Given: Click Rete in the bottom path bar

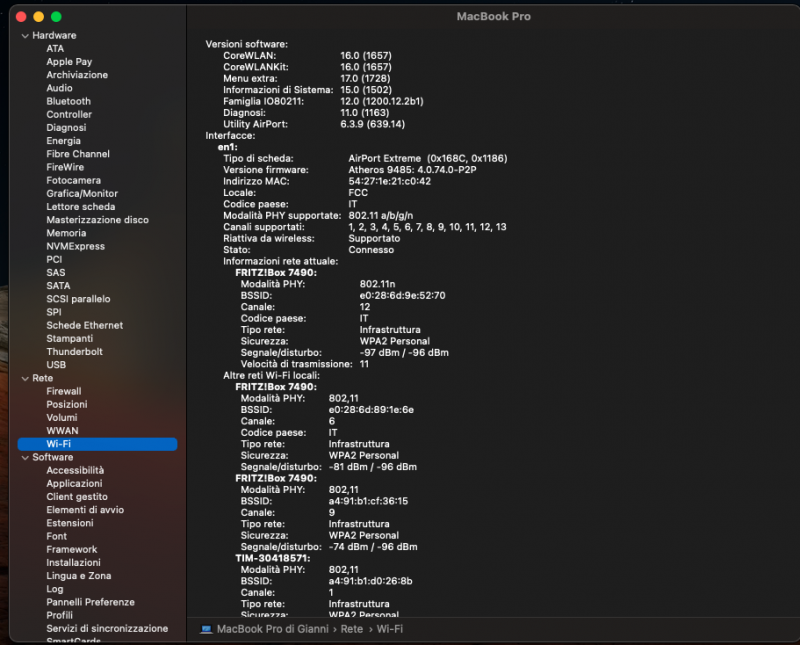Looking at the screenshot, I should tap(352, 629).
